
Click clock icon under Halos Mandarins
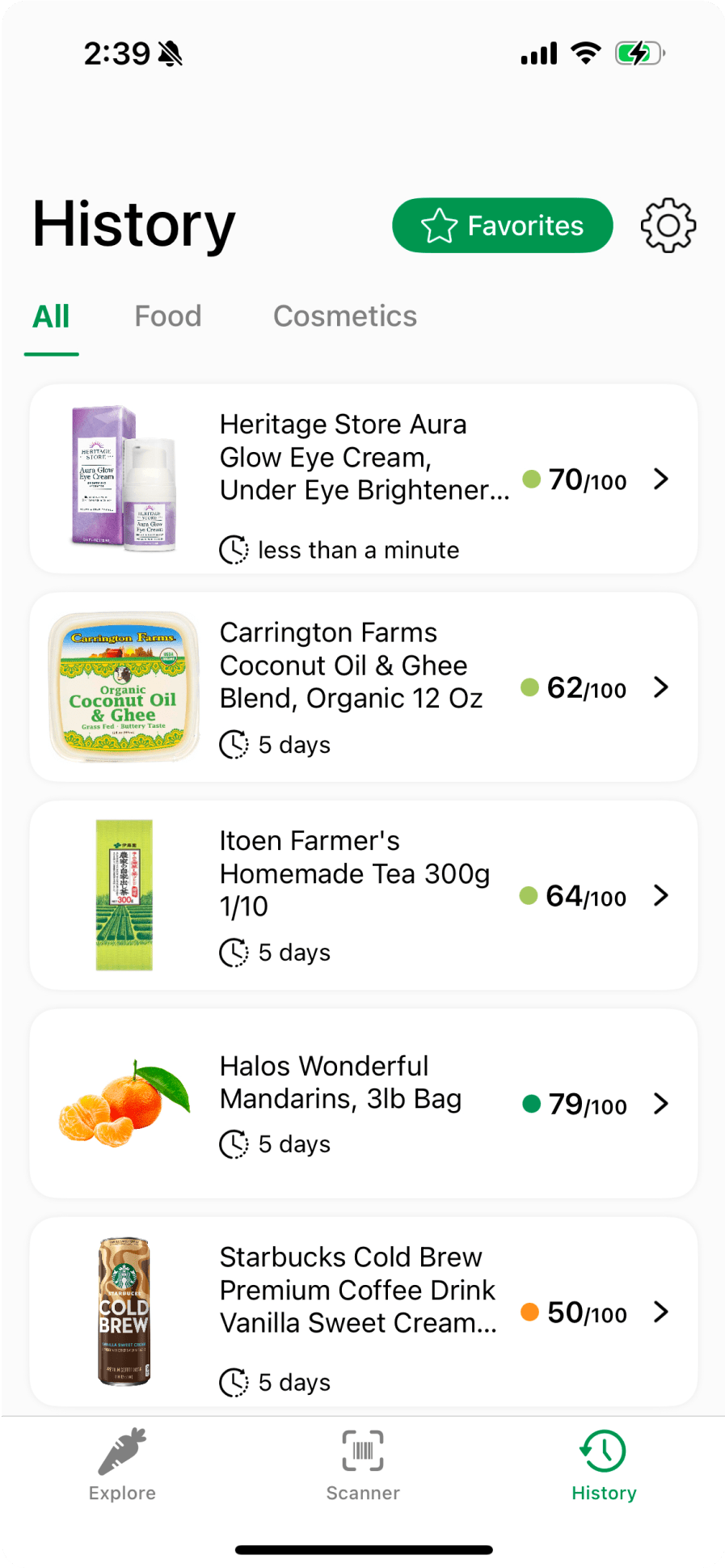234,1144
